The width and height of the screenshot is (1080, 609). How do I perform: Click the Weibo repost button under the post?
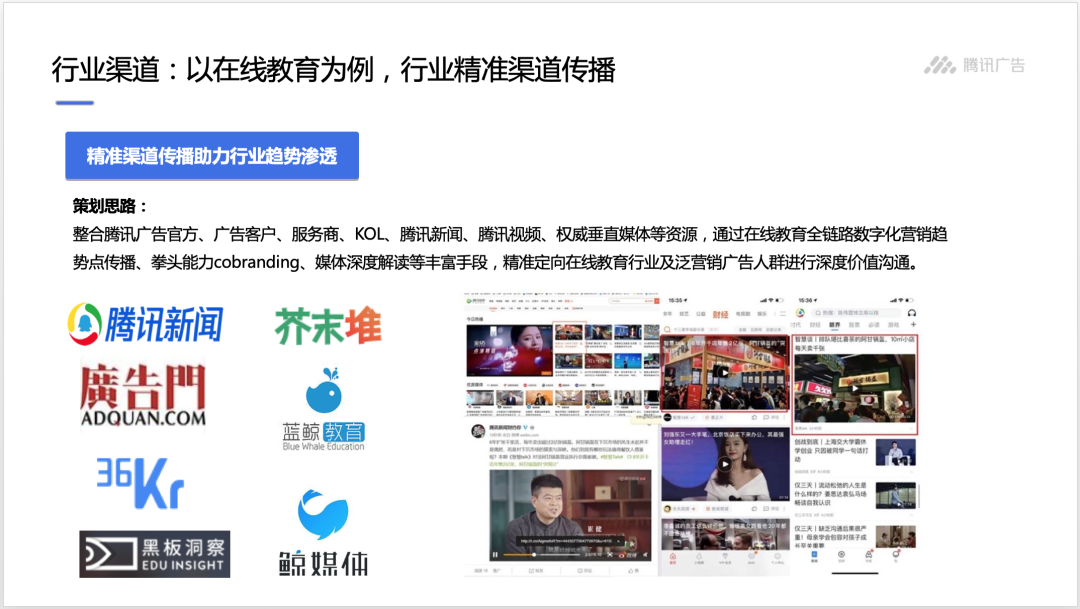(x=535, y=571)
